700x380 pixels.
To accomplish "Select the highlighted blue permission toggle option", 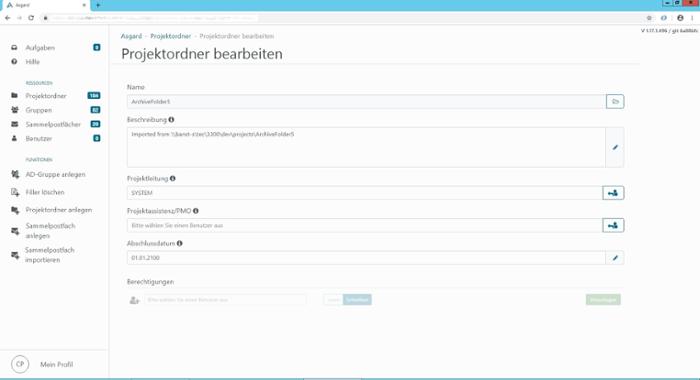I will (x=357, y=300).
